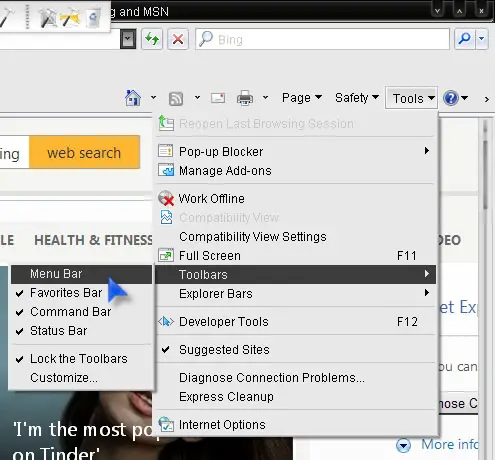Click the Stop red X button
Viewport: 495px width, 460px height.
point(178,39)
